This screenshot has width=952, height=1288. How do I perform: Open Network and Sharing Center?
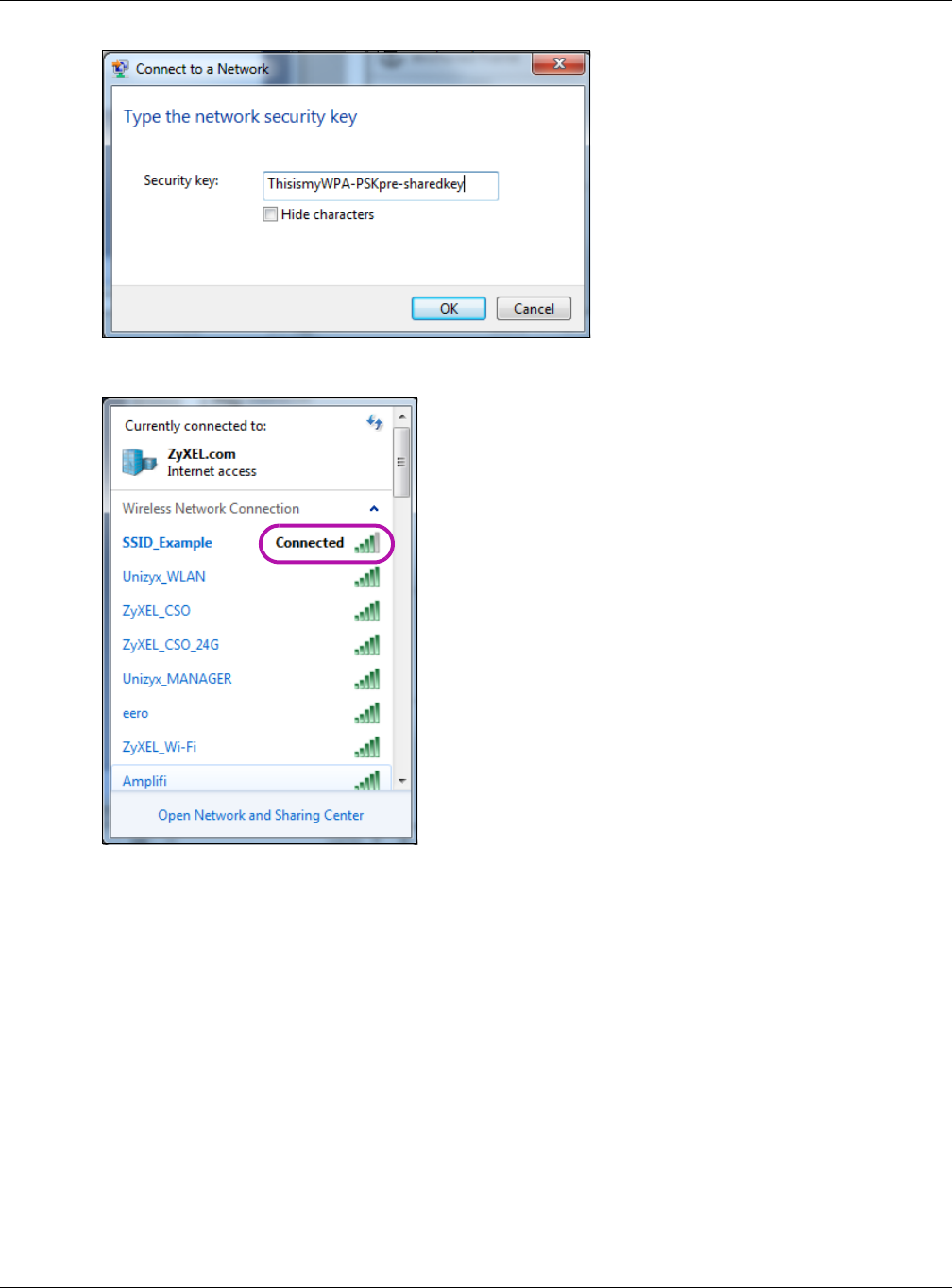pos(261,815)
